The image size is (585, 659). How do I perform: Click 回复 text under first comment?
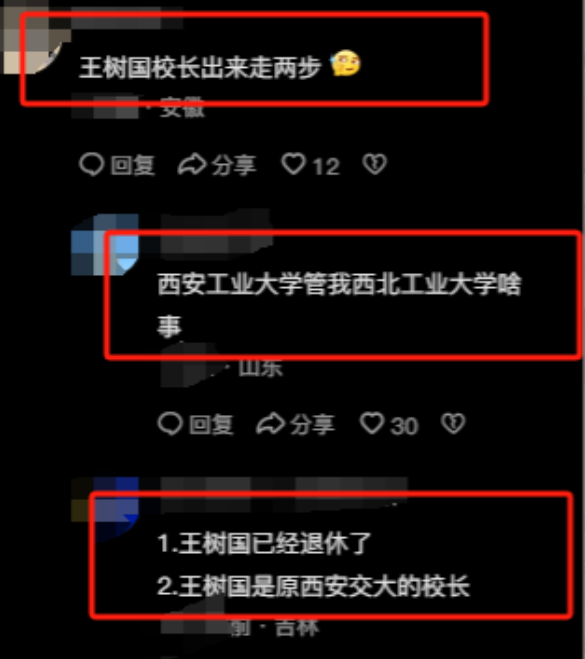coord(133,165)
